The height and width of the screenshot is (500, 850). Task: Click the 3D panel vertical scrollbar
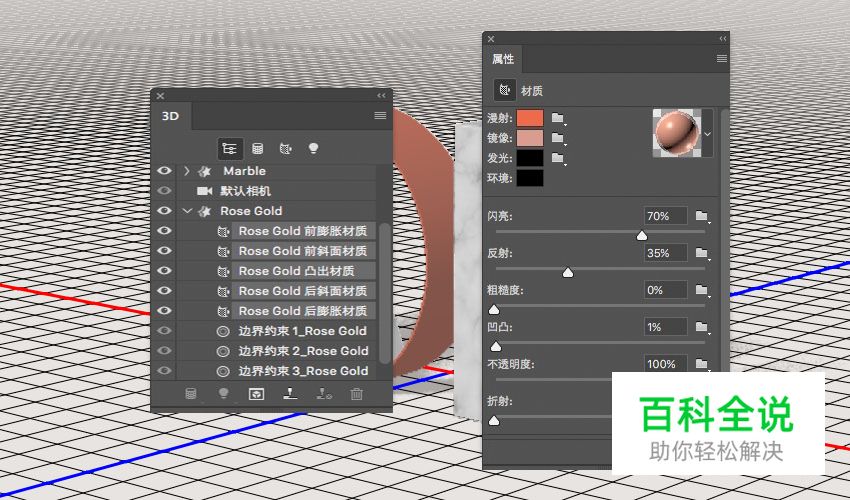tap(384, 293)
